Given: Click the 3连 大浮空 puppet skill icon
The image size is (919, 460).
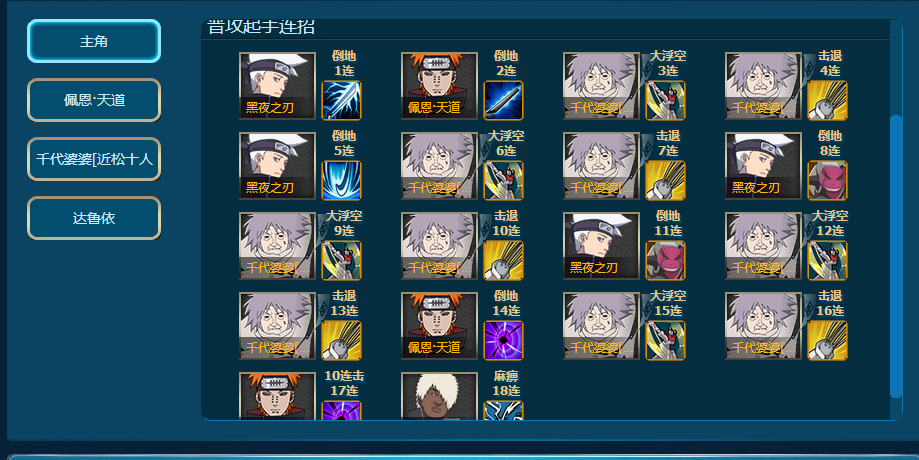Looking at the screenshot, I should [x=665, y=101].
